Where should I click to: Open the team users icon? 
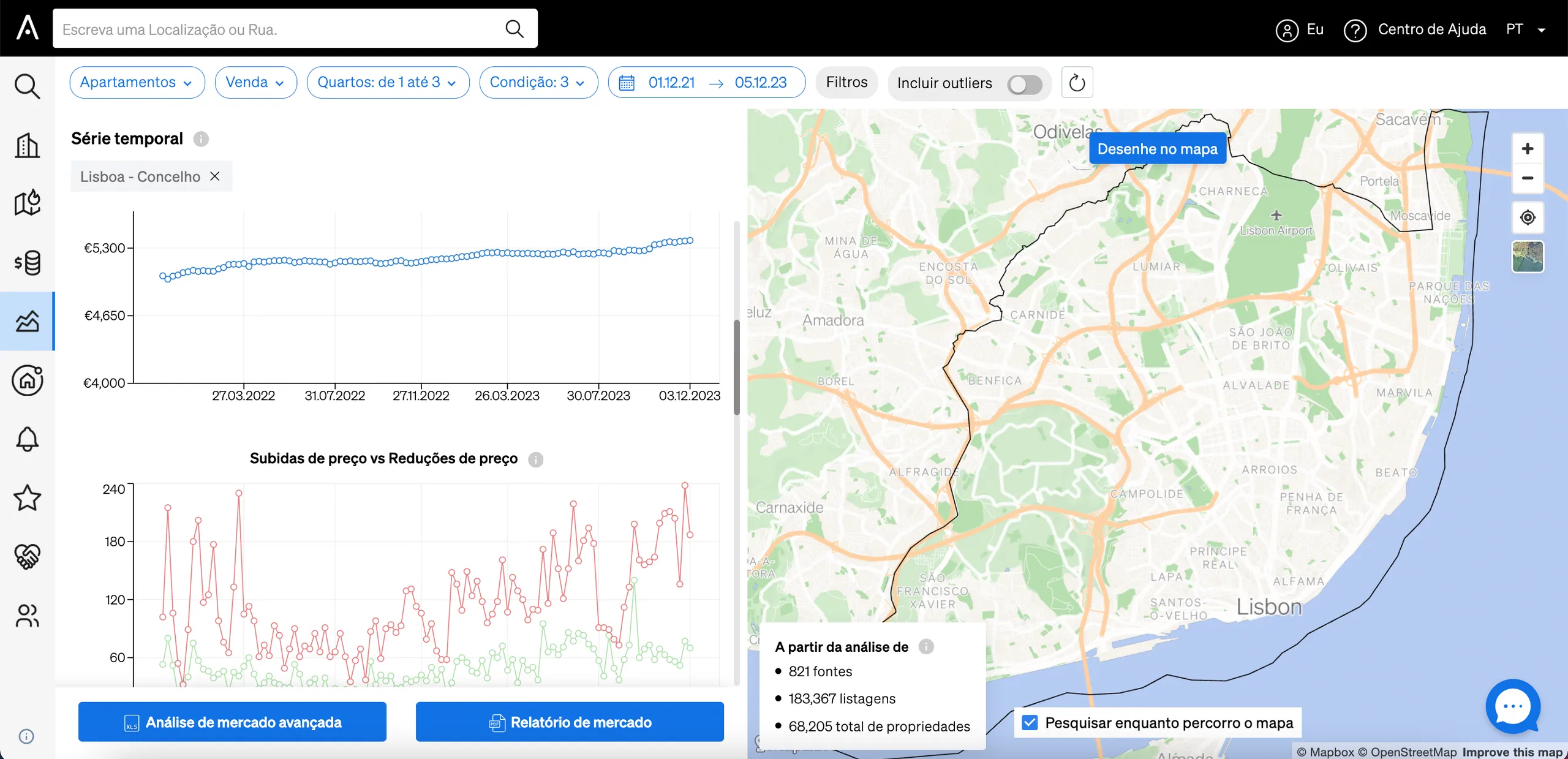(x=27, y=616)
